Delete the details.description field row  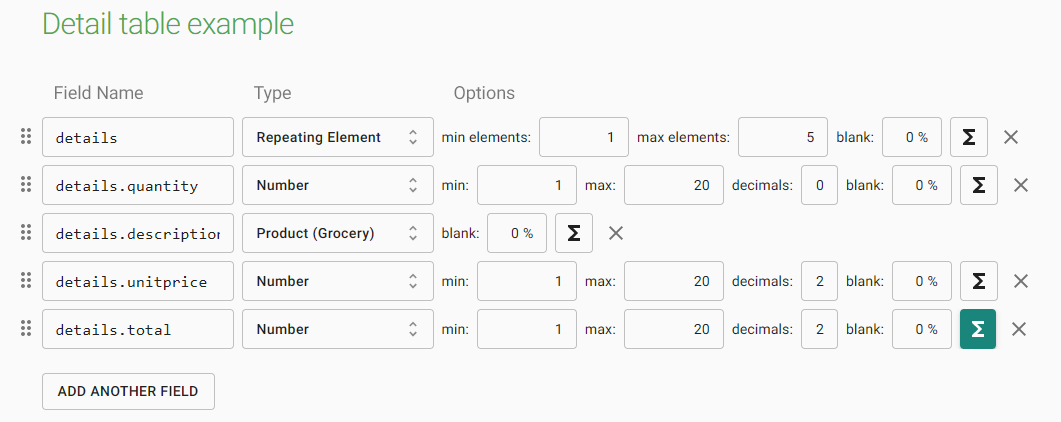(x=616, y=233)
